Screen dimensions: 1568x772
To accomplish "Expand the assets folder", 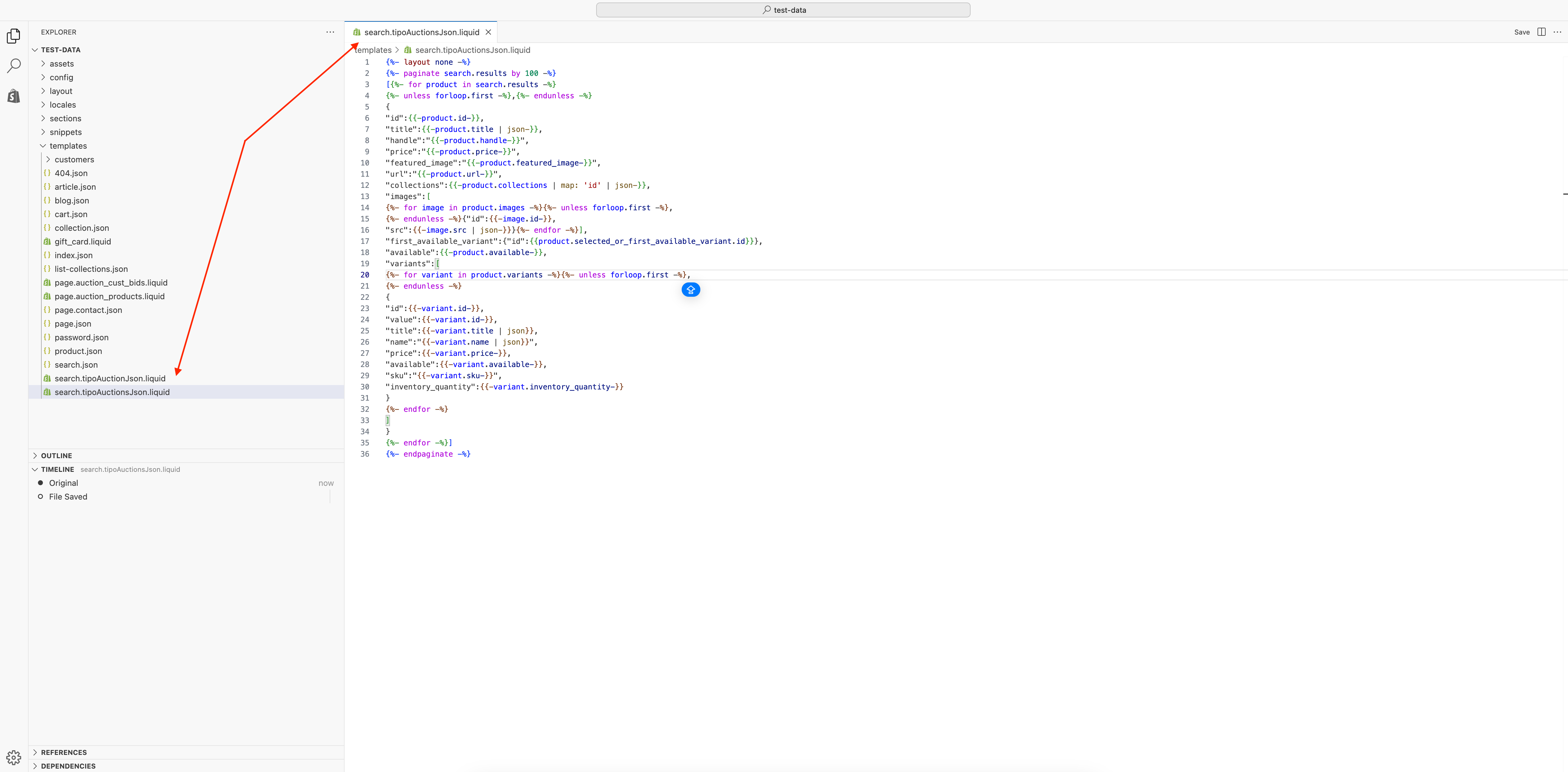I will (62, 64).
